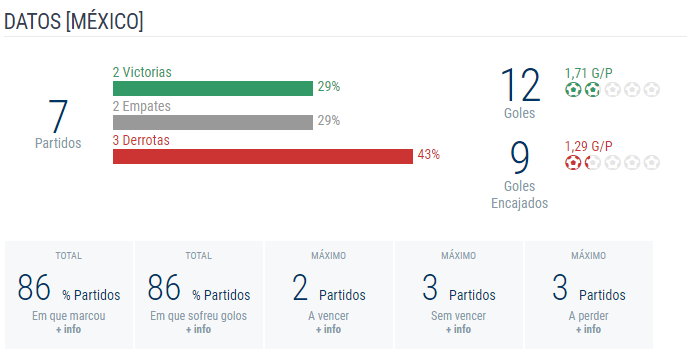The width and height of the screenshot is (687, 361).
Task: Click the half-filled red goals-conceded ball icon
Action: [x=592, y=163]
